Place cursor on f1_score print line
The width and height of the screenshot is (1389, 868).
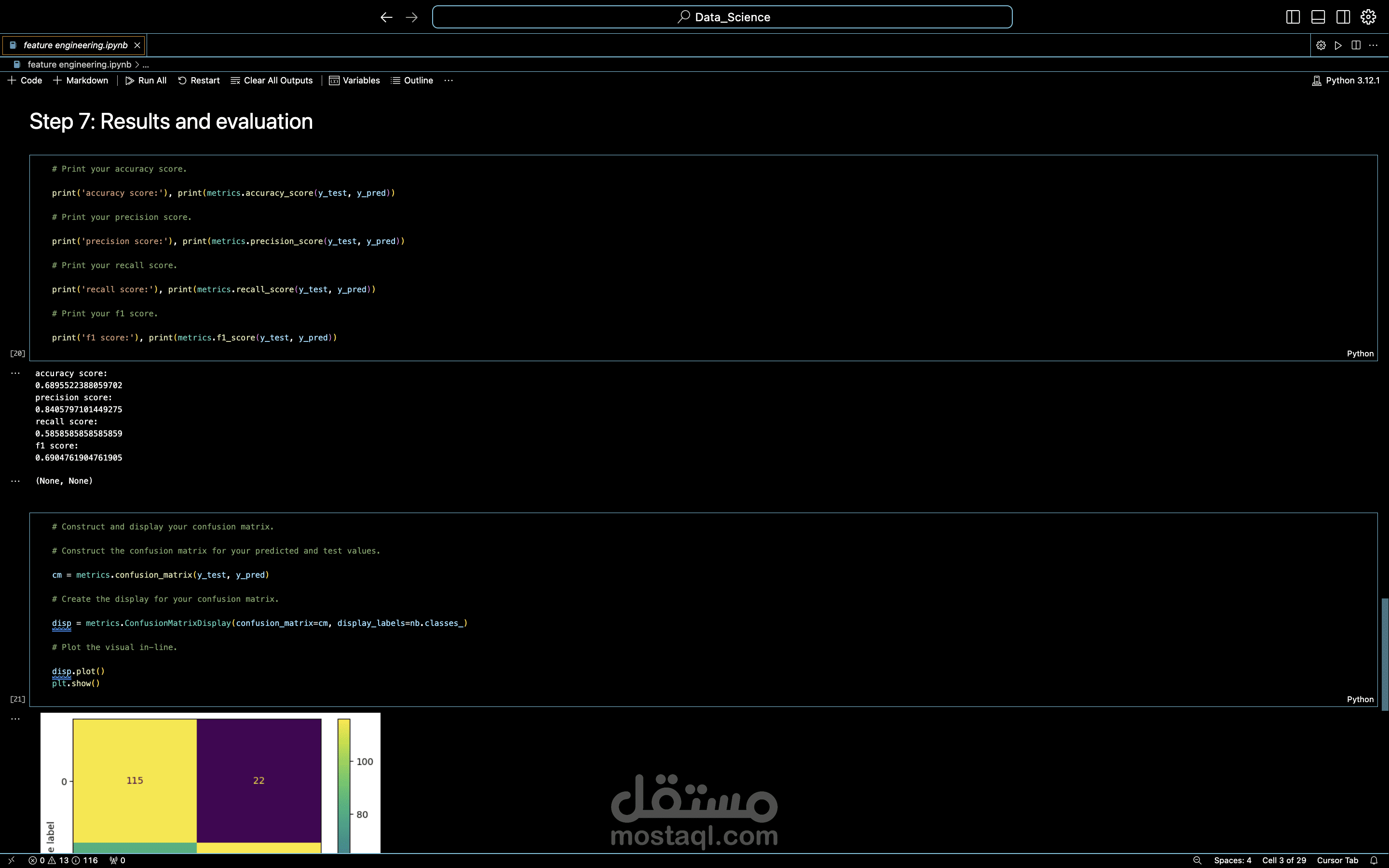click(194, 338)
